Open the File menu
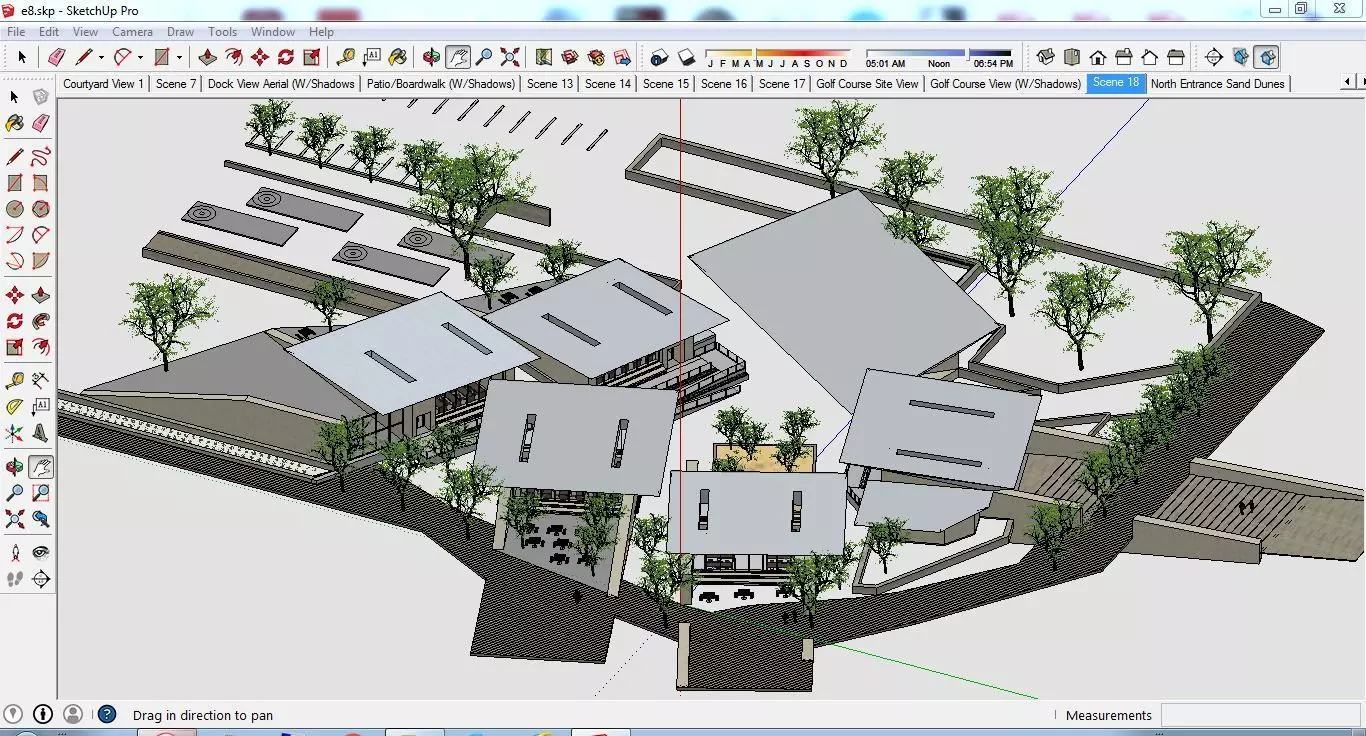Image resolution: width=1366 pixels, height=736 pixels. coord(16,32)
